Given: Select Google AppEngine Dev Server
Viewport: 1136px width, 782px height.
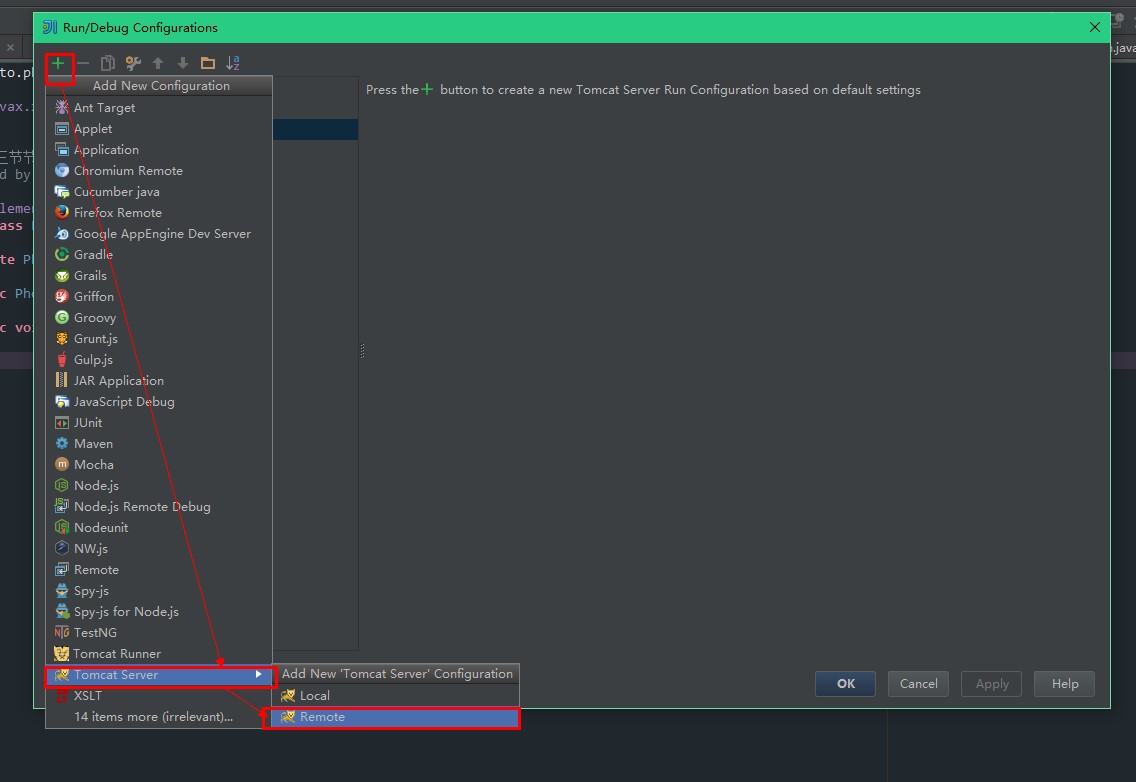Looking at the screenshot, I should pyautogui.click(x=159, y=233).
